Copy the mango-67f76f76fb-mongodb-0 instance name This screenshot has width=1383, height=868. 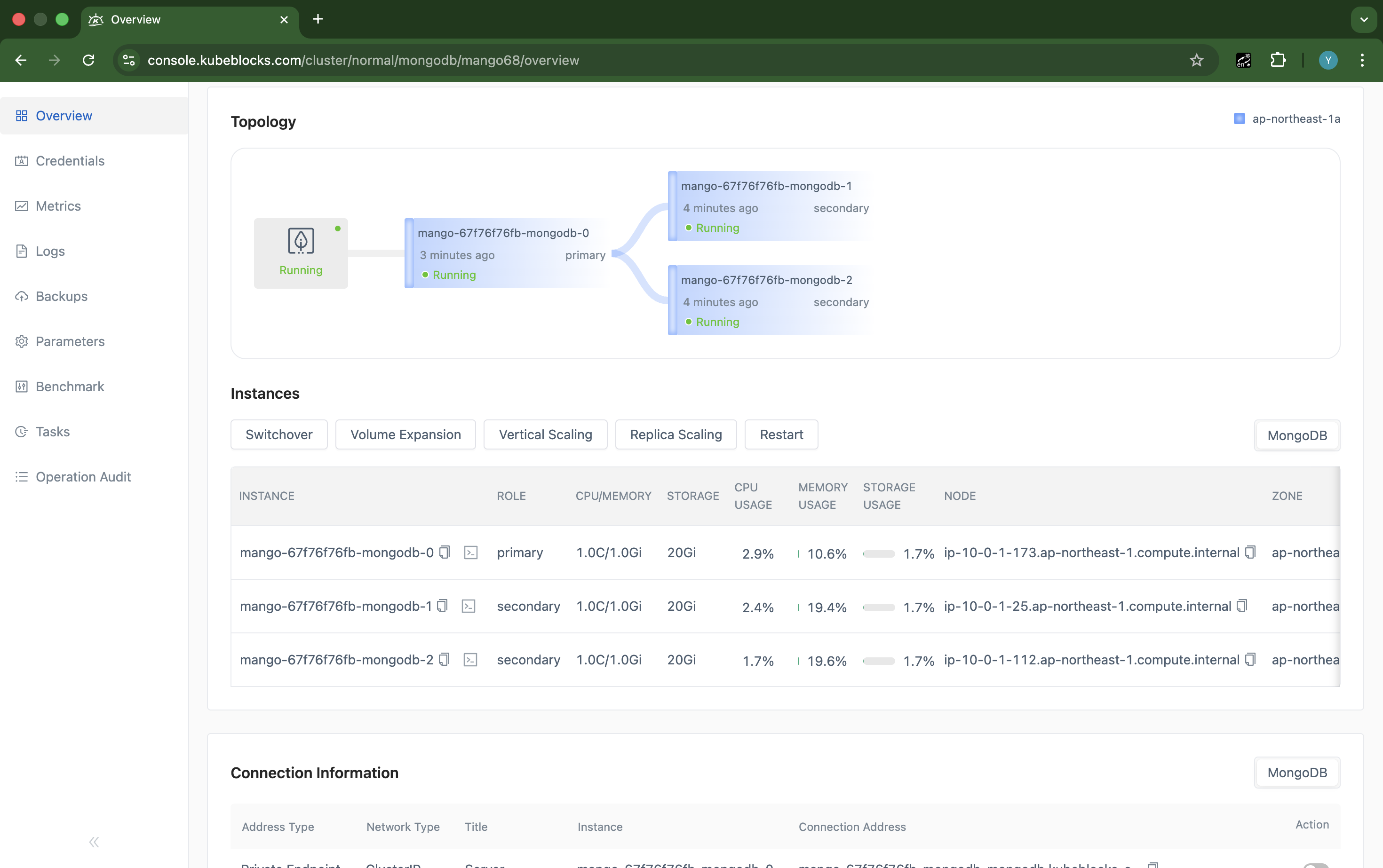pos(445,552)
